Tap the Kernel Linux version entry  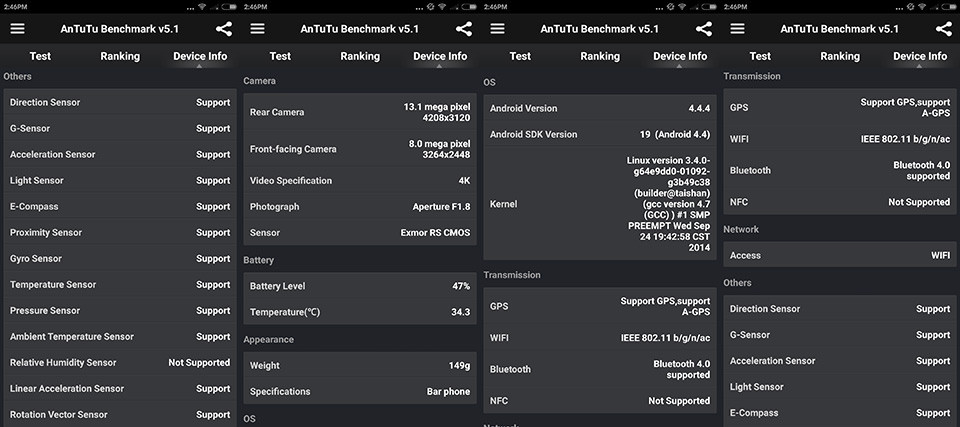(600, 204)
